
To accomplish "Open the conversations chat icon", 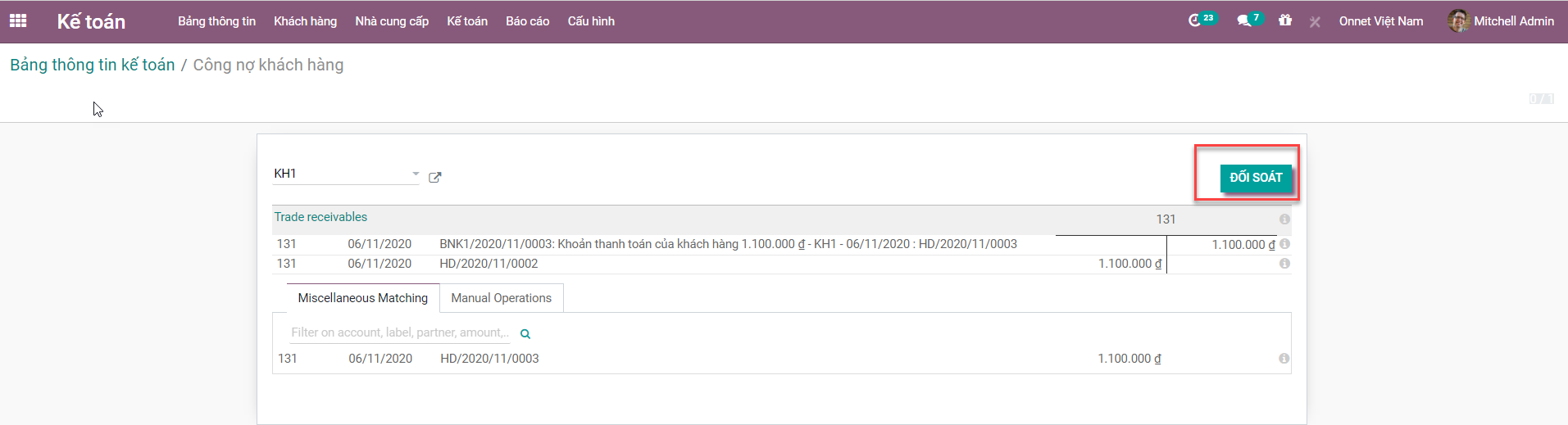I will tap(1244, 20).
